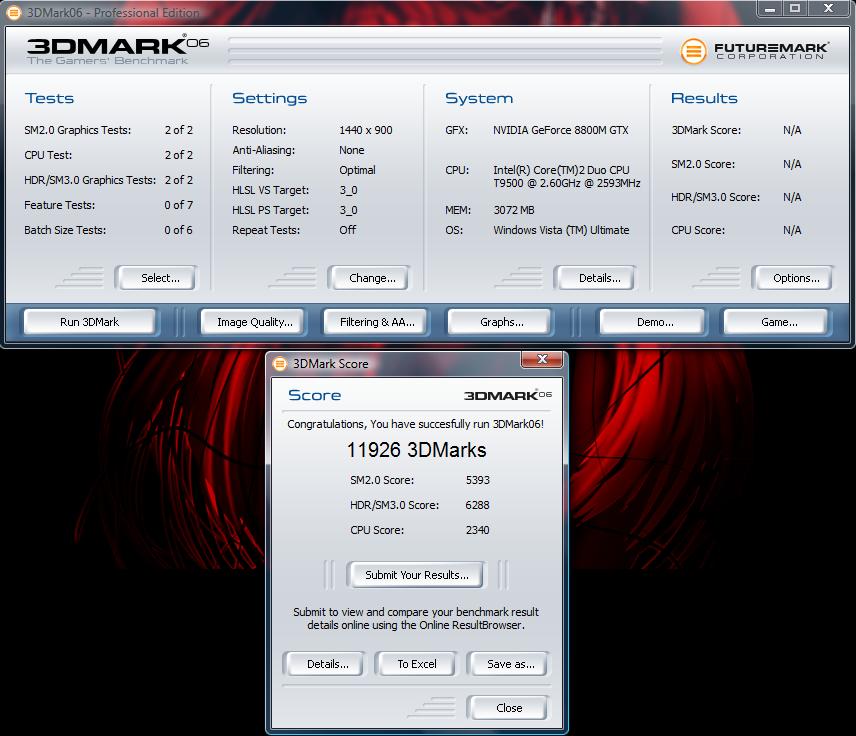Click Save as... in Score dialog

pyautogui.click(x=510, y=664)
